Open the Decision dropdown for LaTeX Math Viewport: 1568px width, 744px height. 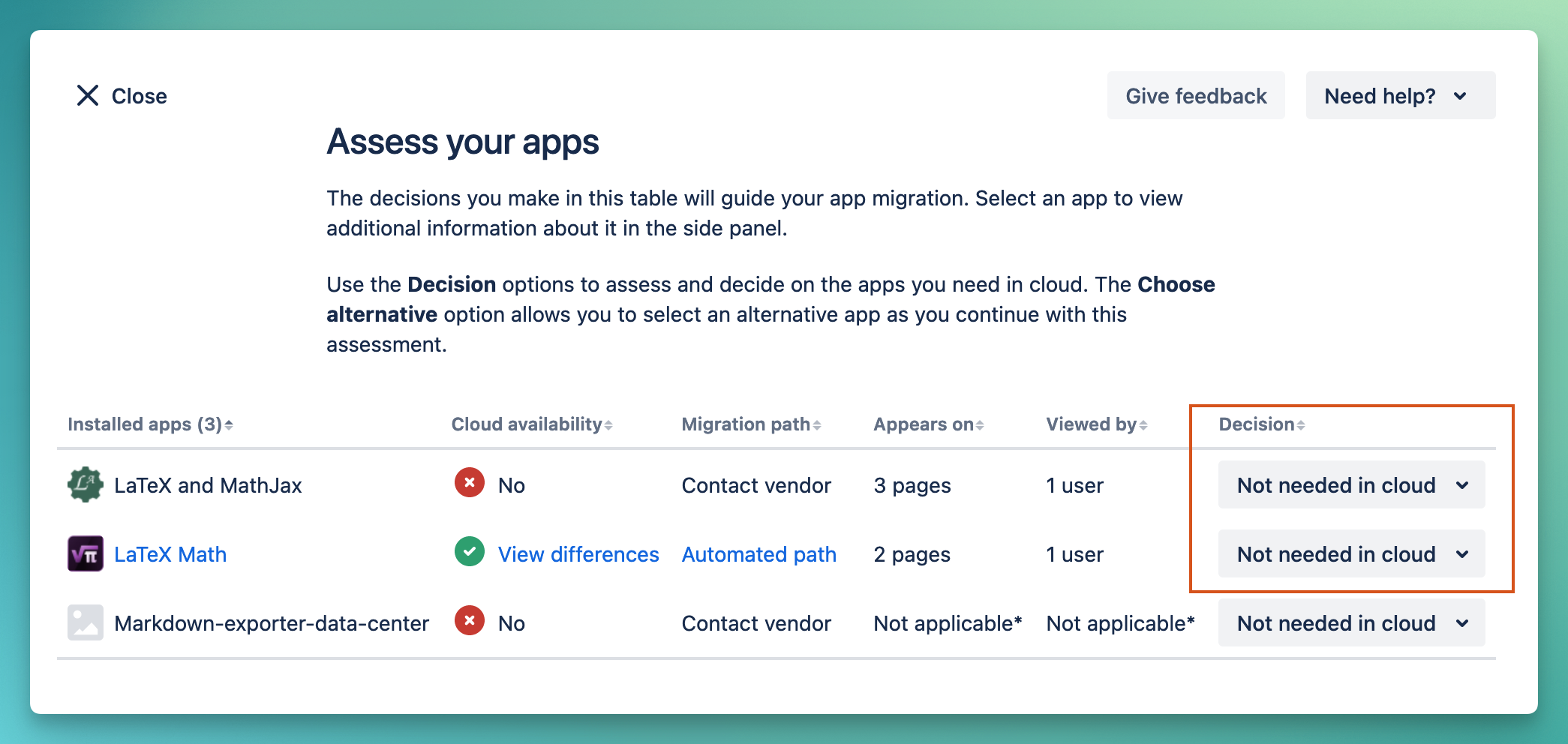pos(1350,553)
